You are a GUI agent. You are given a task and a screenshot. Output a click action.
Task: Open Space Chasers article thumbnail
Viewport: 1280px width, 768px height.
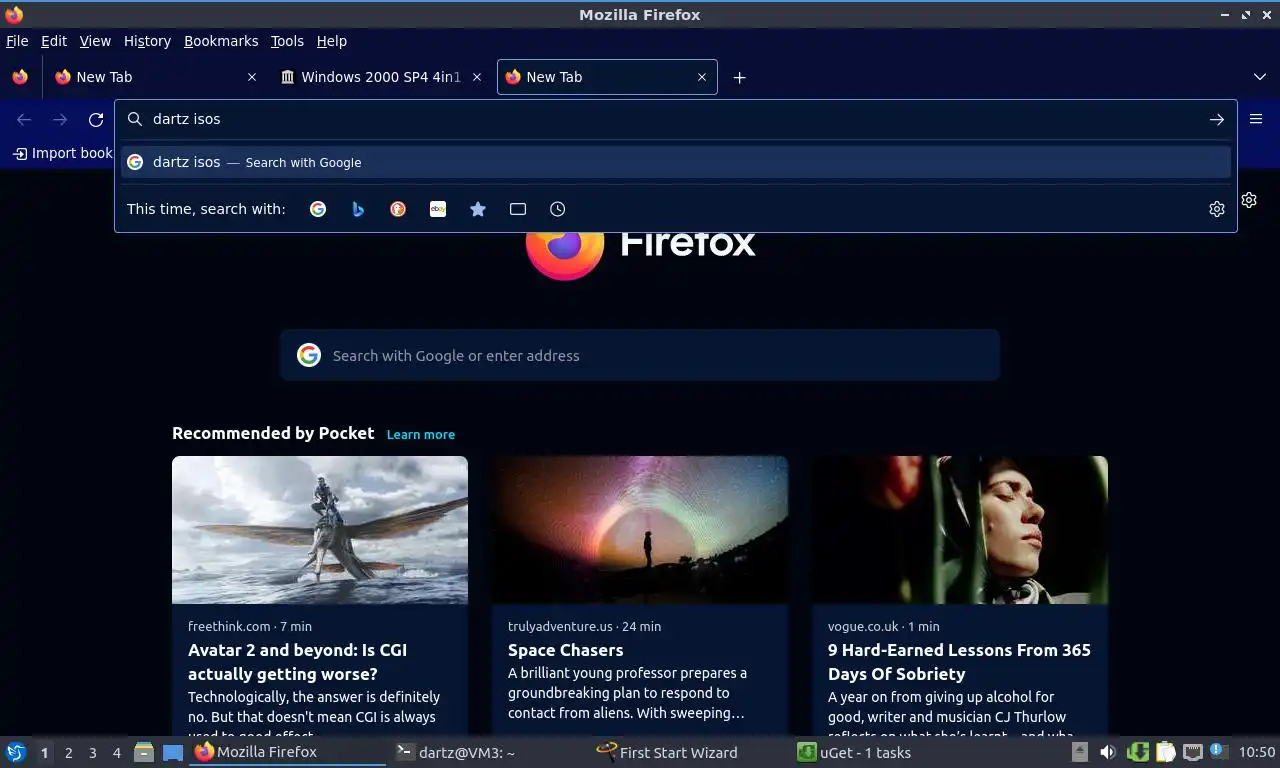(640, 530)
